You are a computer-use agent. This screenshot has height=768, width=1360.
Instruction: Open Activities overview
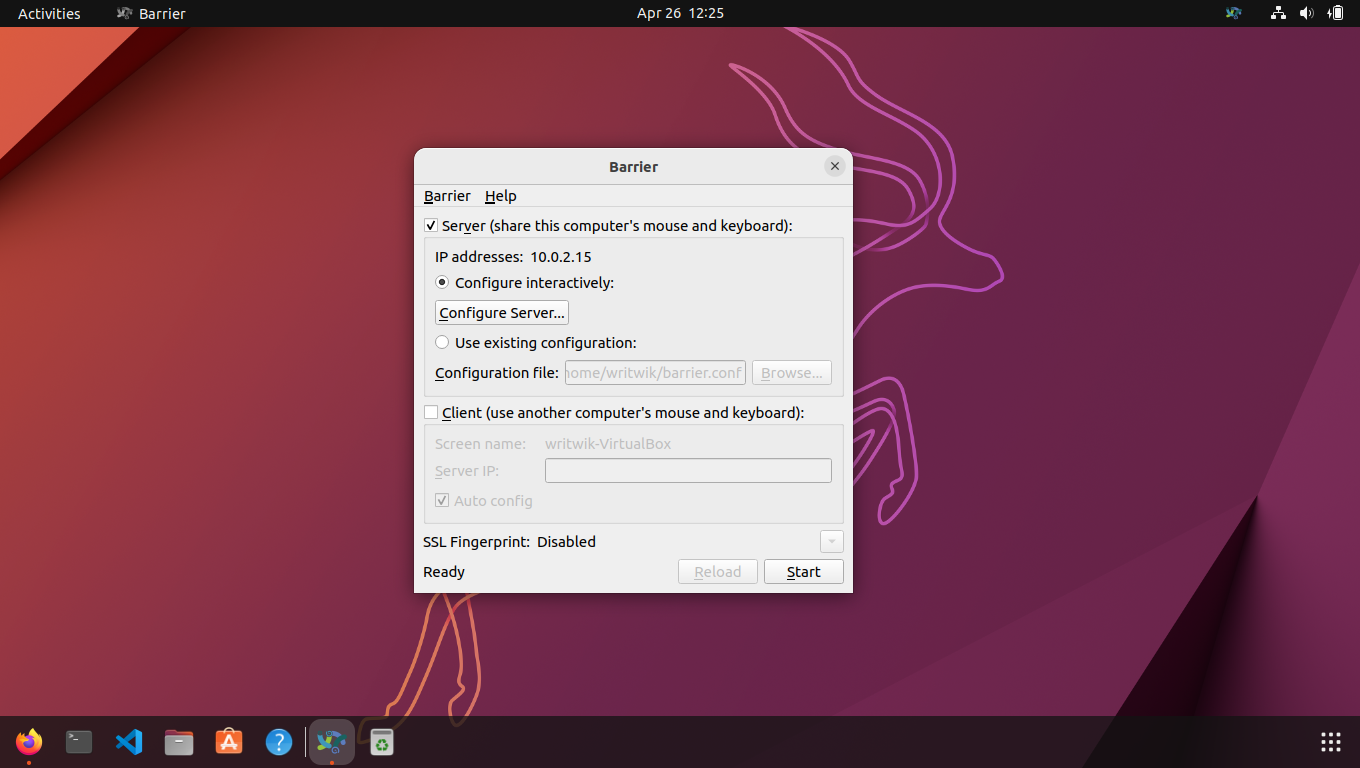[49, 13]
